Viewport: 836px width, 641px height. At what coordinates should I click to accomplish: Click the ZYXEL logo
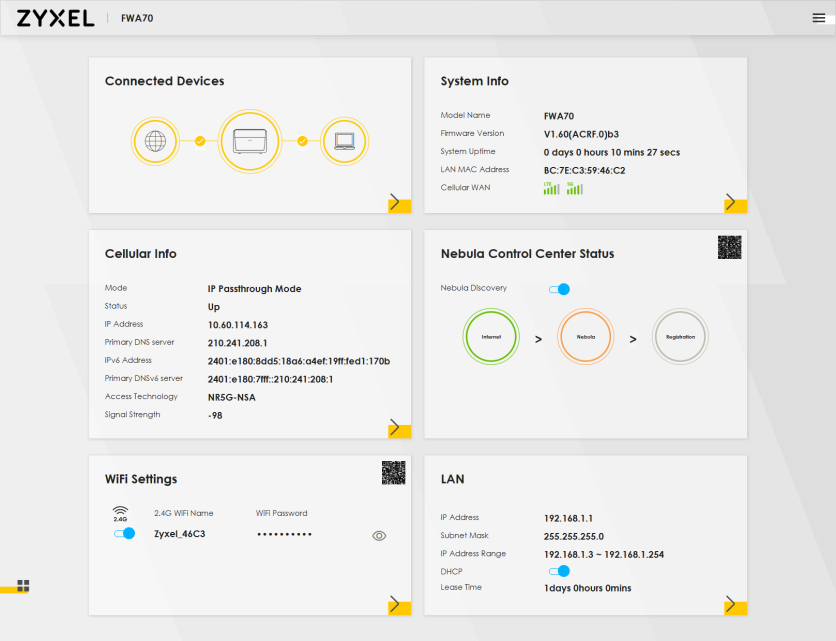click(x=56, y=18)
